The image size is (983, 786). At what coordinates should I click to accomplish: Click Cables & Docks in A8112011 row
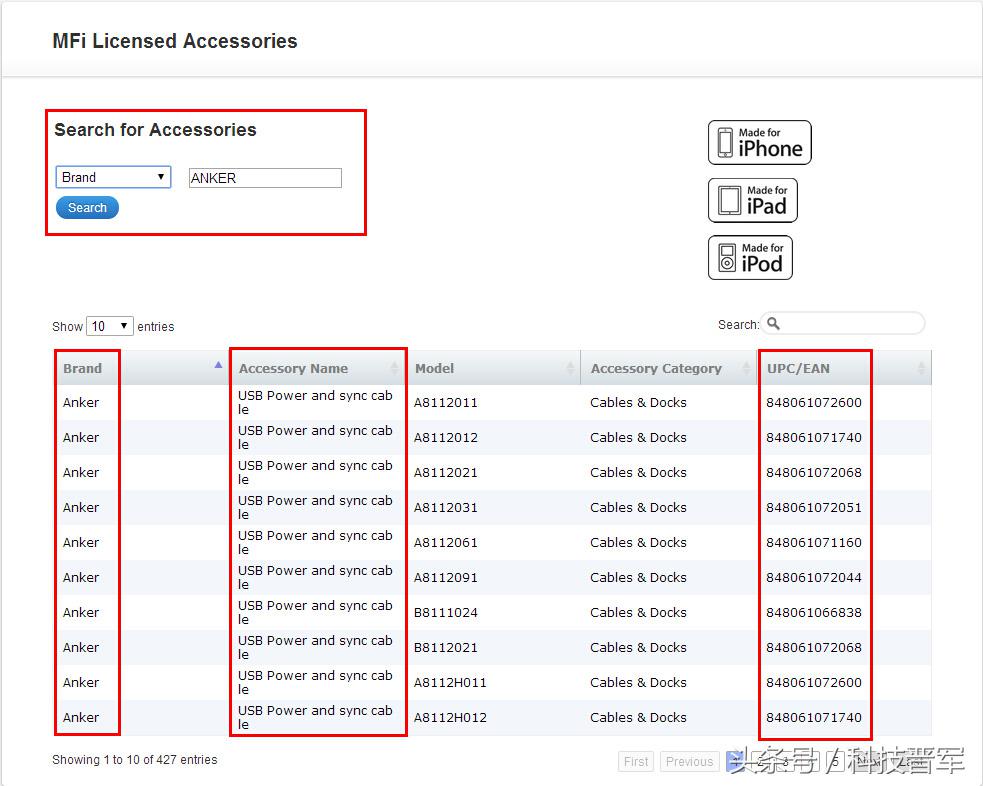pyautogui.click(x=638, y=402)
